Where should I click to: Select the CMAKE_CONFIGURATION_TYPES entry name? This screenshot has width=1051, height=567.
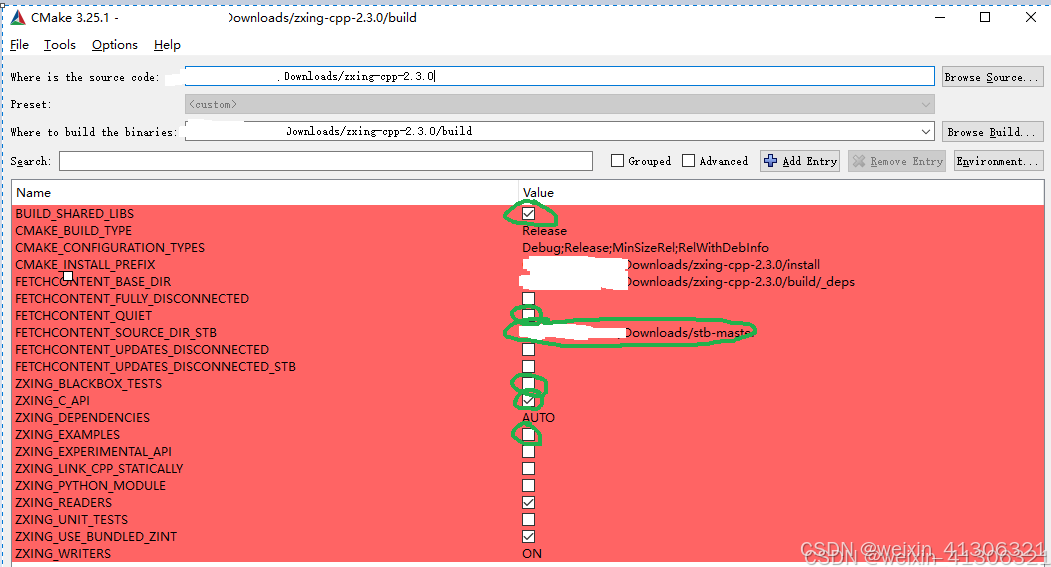click(110, 247)
